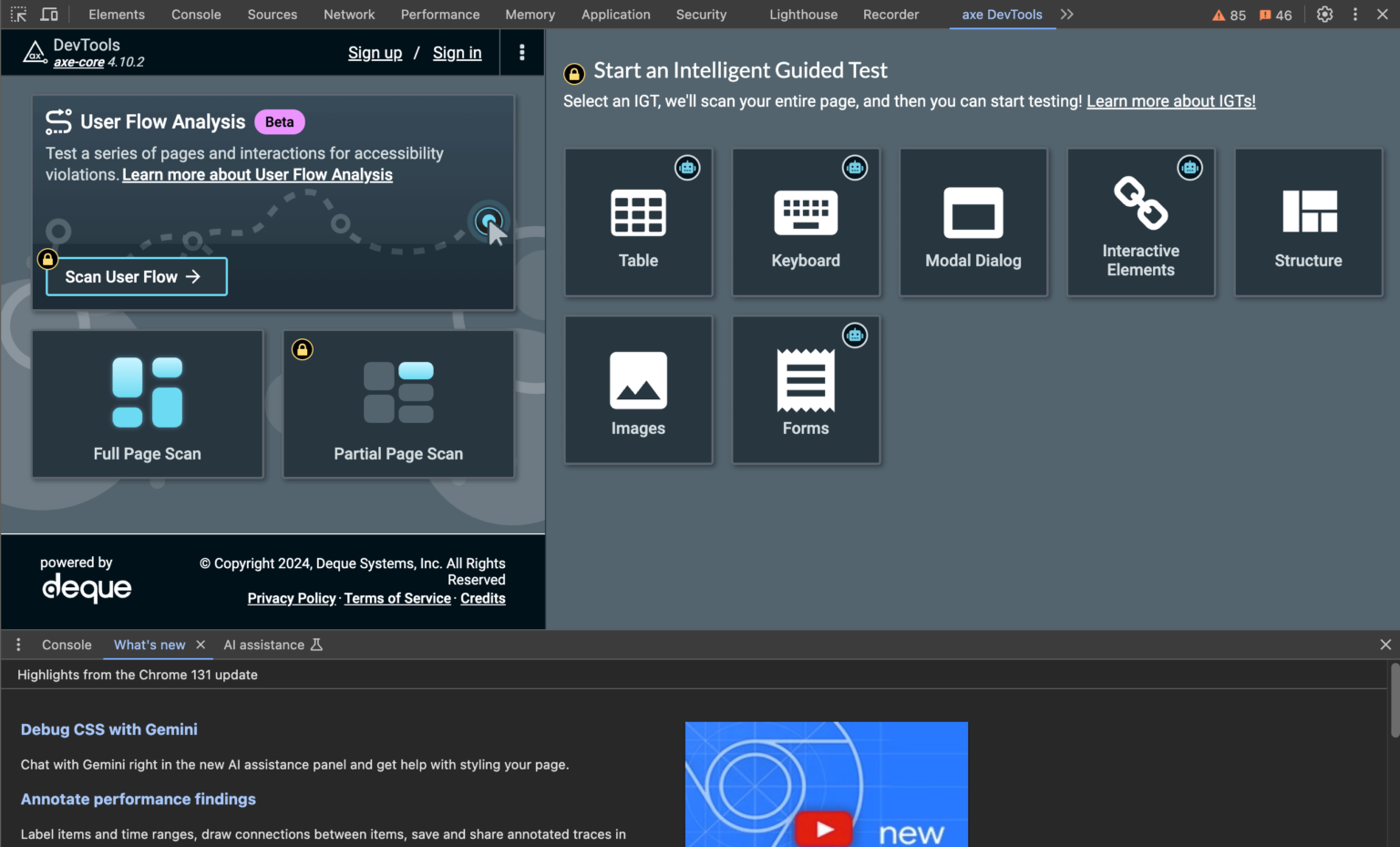Open the Modal Dialog guided test
The width and height of the screenshot is (1400, 847).
973,222
